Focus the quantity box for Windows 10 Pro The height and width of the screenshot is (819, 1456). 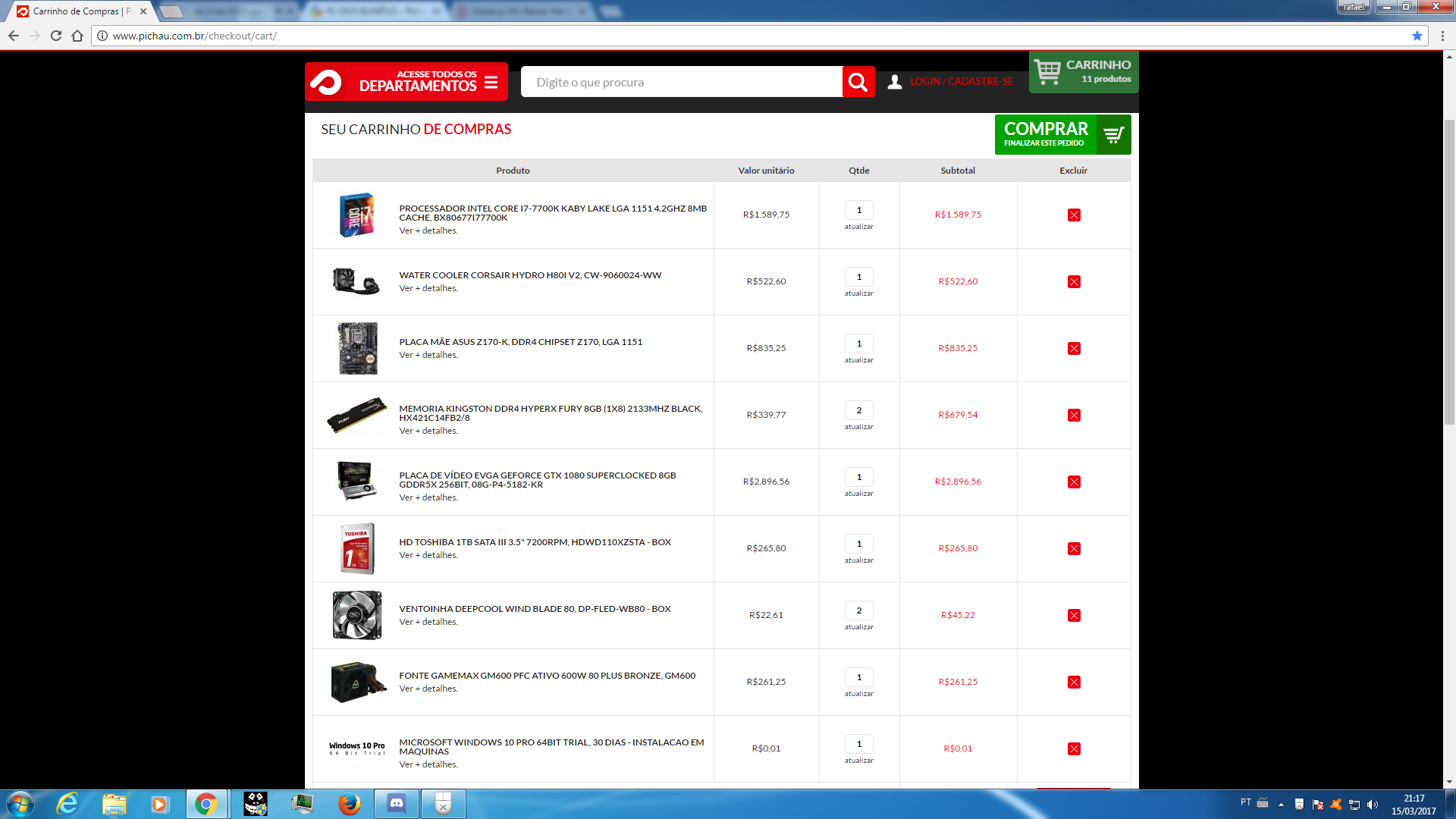pos(858,744)
